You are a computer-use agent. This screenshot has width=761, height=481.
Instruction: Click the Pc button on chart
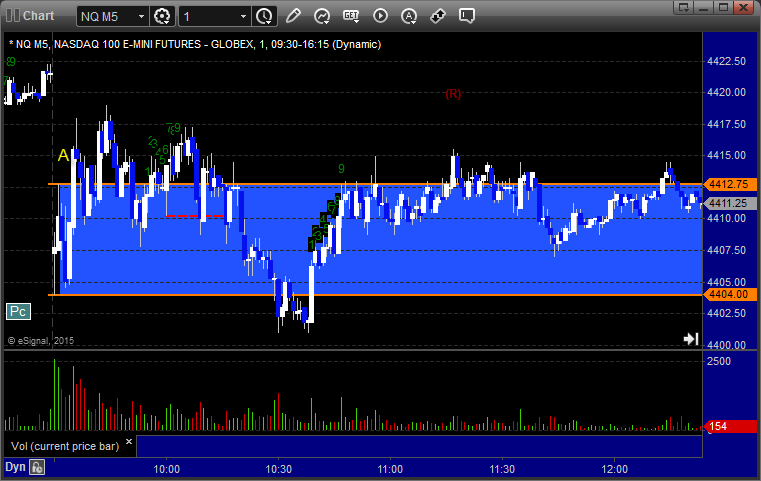click(x=18, y=312)
